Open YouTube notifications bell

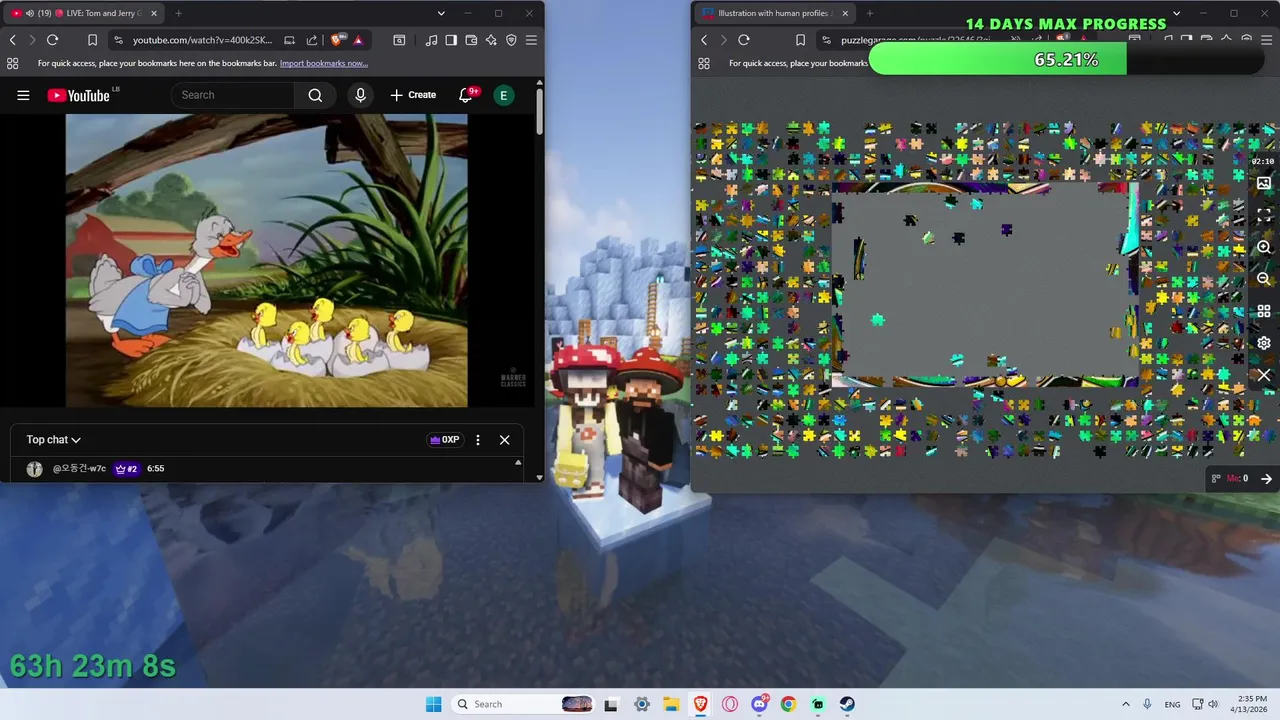point(466,95)
